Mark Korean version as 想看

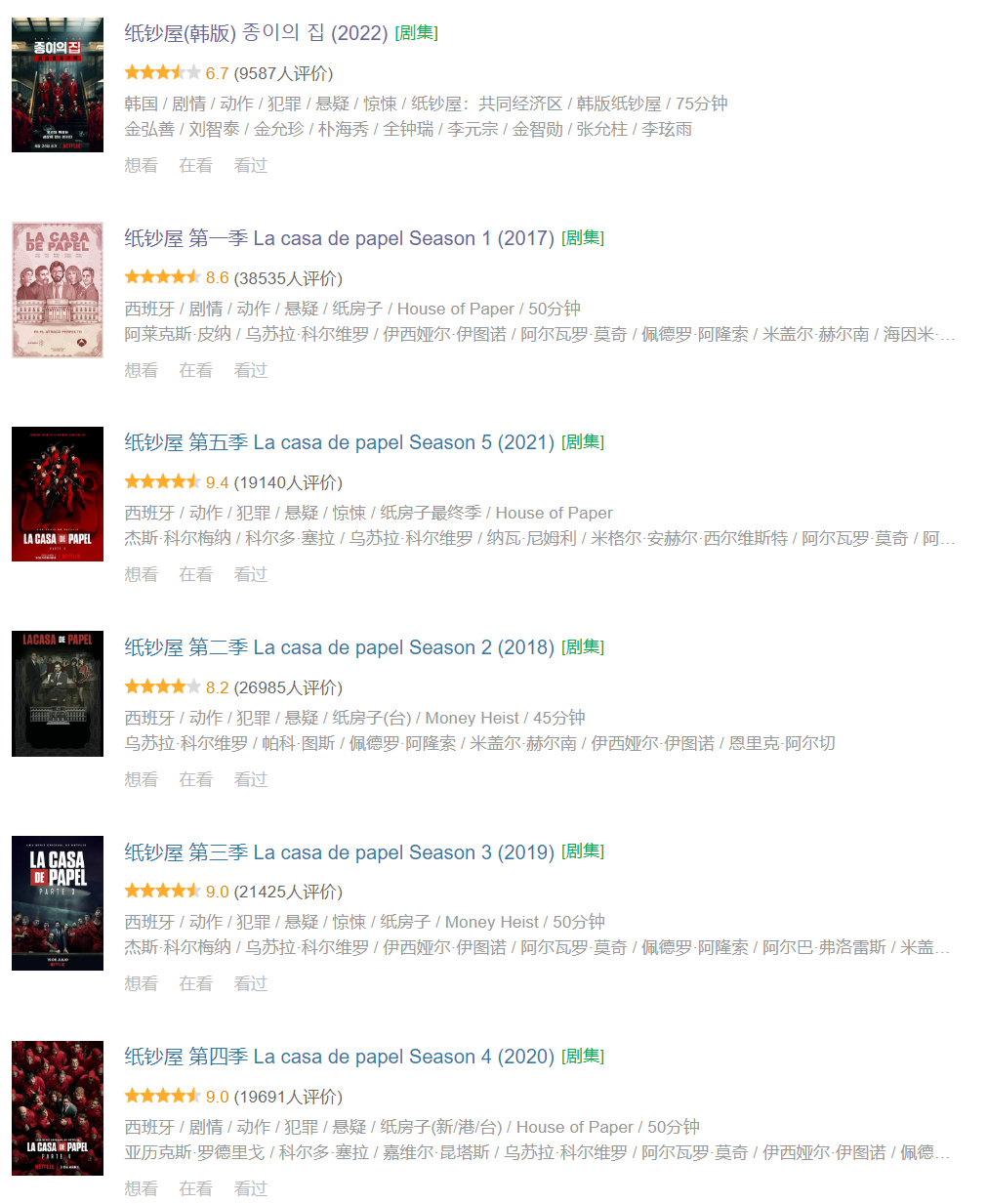click(142, 165)
